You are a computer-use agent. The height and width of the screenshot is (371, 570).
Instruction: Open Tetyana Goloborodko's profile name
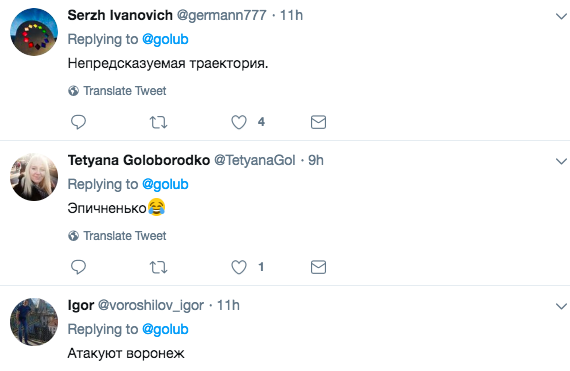coord(139,160)
